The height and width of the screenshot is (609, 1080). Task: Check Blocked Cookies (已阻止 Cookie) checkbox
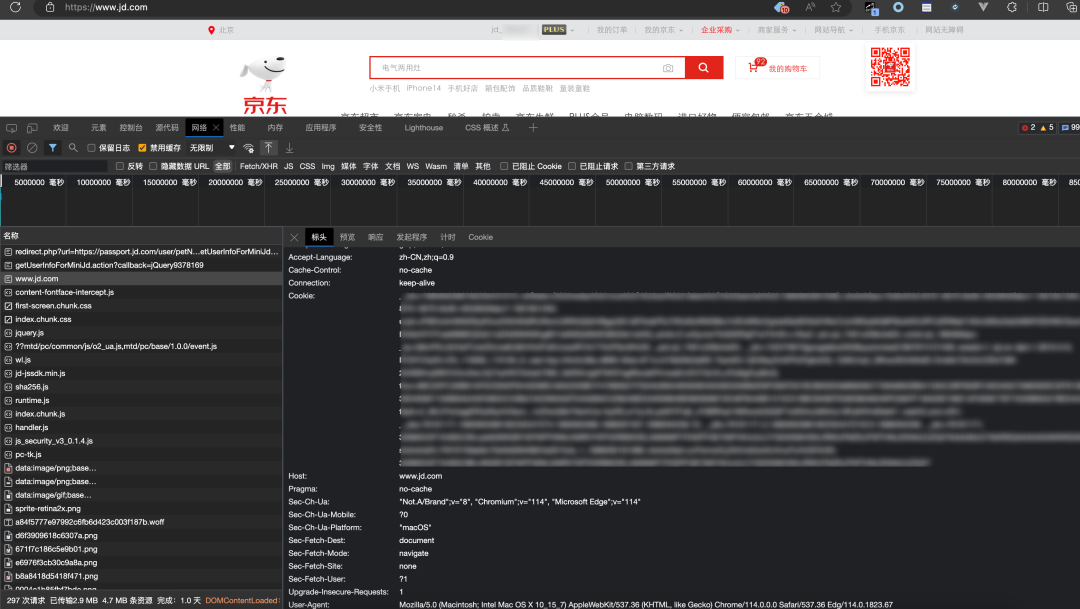[x=504, y=166]
